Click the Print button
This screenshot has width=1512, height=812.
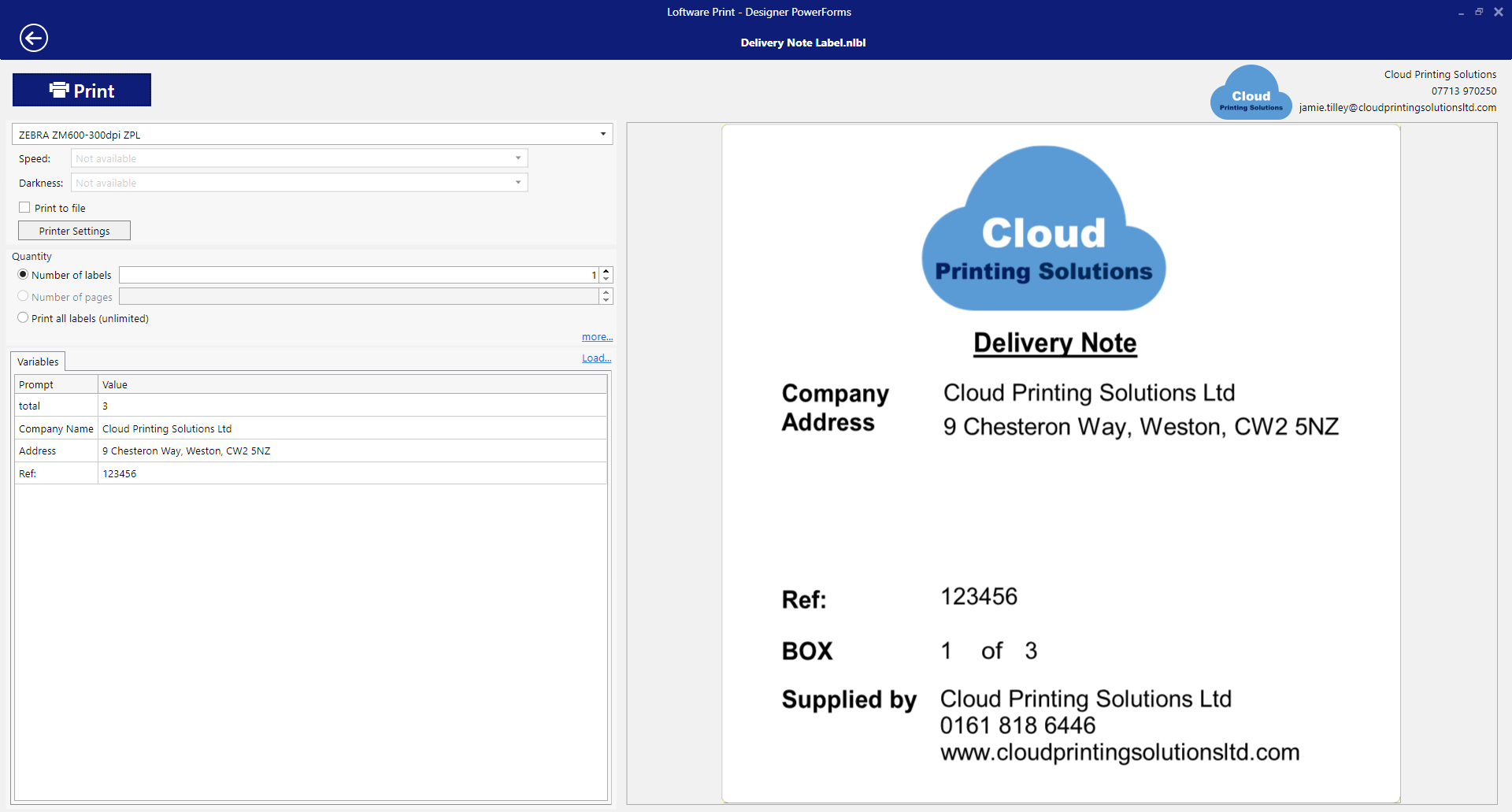(x=82, y=90)
